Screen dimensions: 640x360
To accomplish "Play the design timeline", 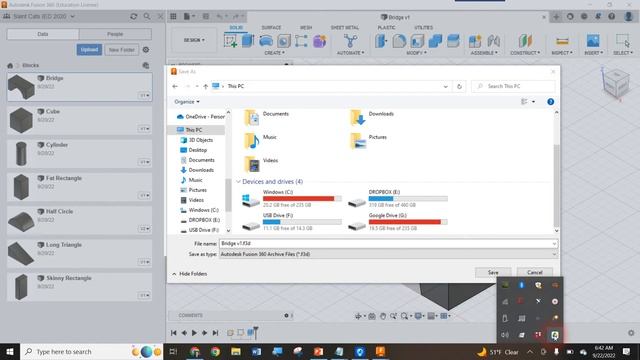I will 194,333.
